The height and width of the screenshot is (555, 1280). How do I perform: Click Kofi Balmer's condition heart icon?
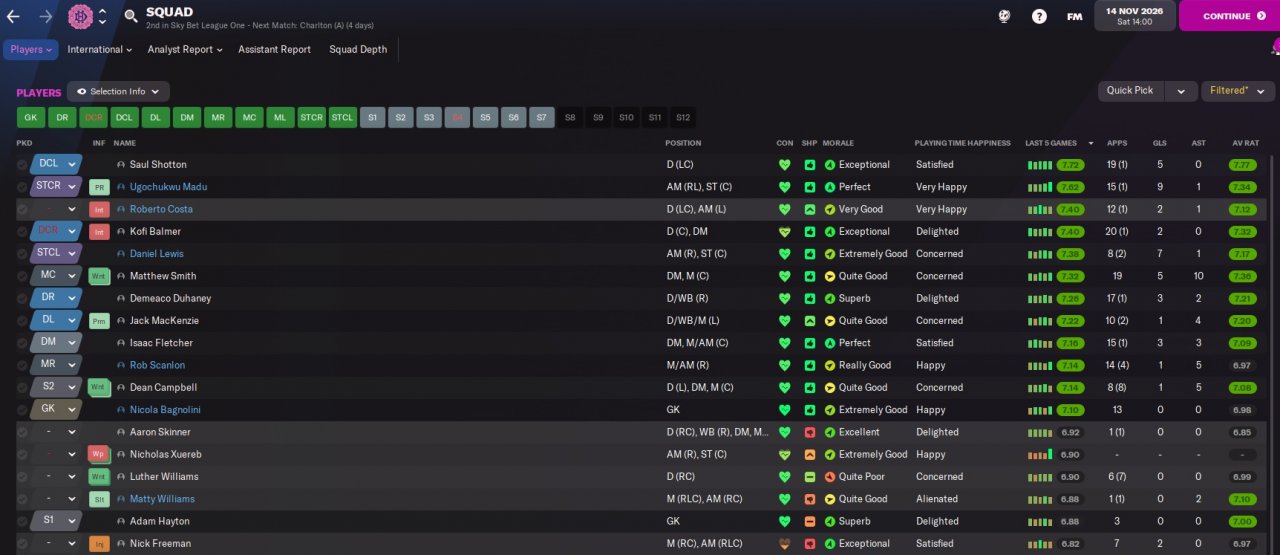pyautogui.click(x=784, y=231)
